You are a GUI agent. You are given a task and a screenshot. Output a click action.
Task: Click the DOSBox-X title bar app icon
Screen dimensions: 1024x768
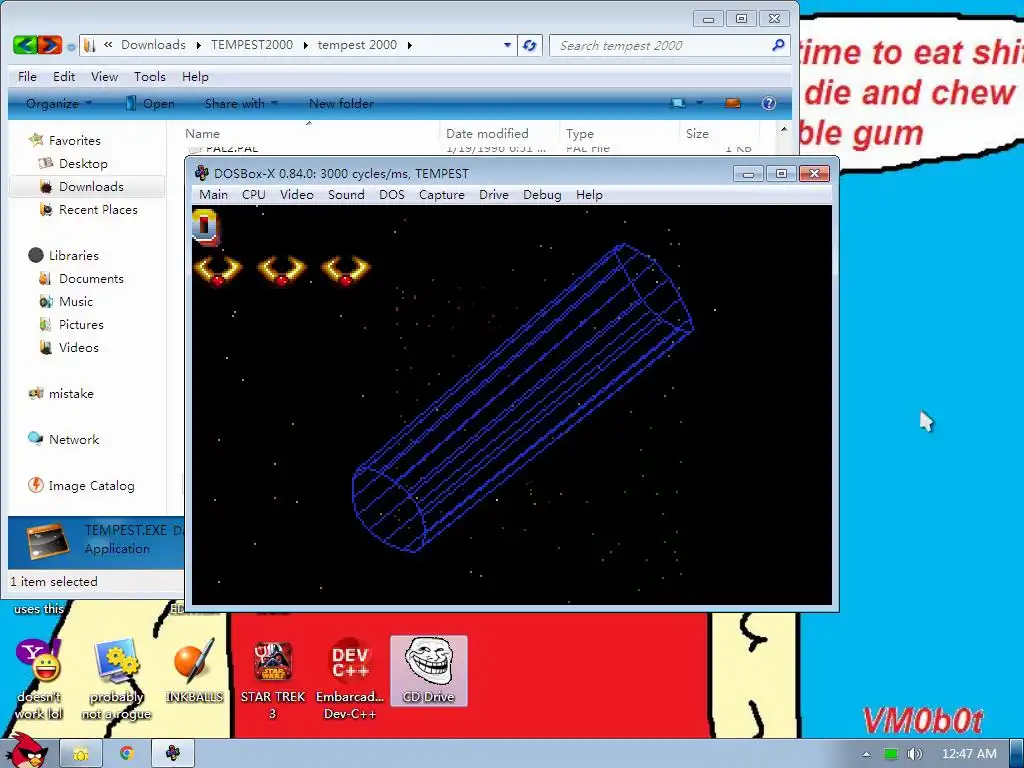pyautogui.click(x=202, y=173)
